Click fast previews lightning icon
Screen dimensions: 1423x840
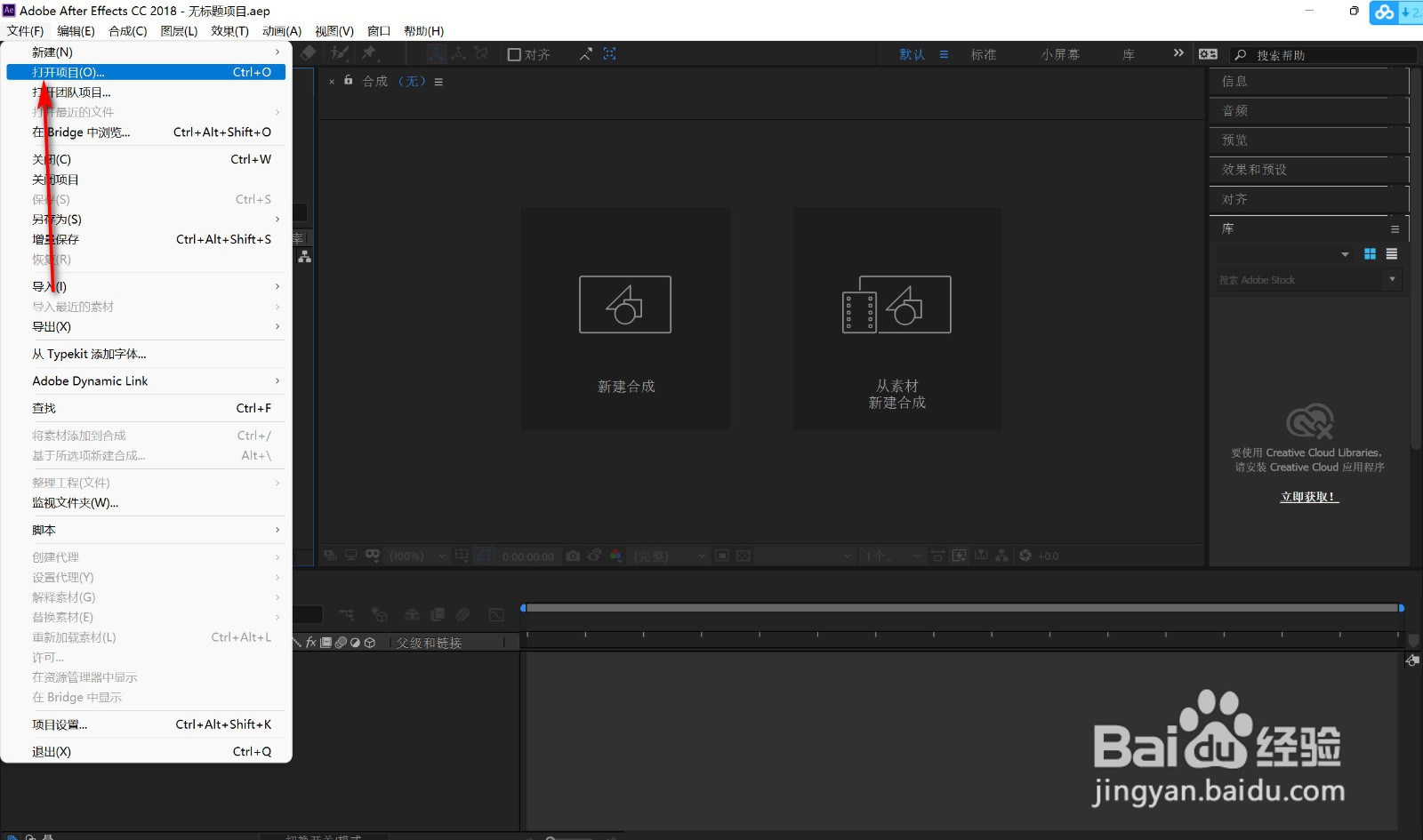point(959,556)
